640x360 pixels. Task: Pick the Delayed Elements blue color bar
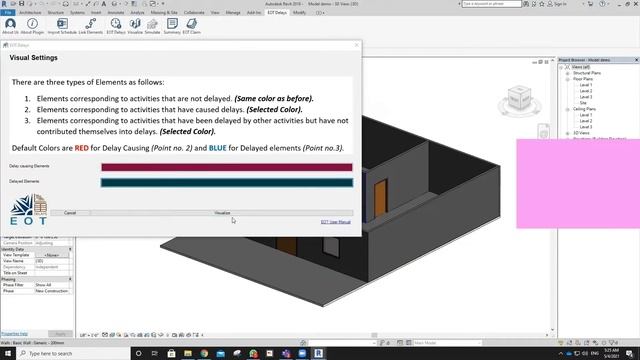click(227, 182)
